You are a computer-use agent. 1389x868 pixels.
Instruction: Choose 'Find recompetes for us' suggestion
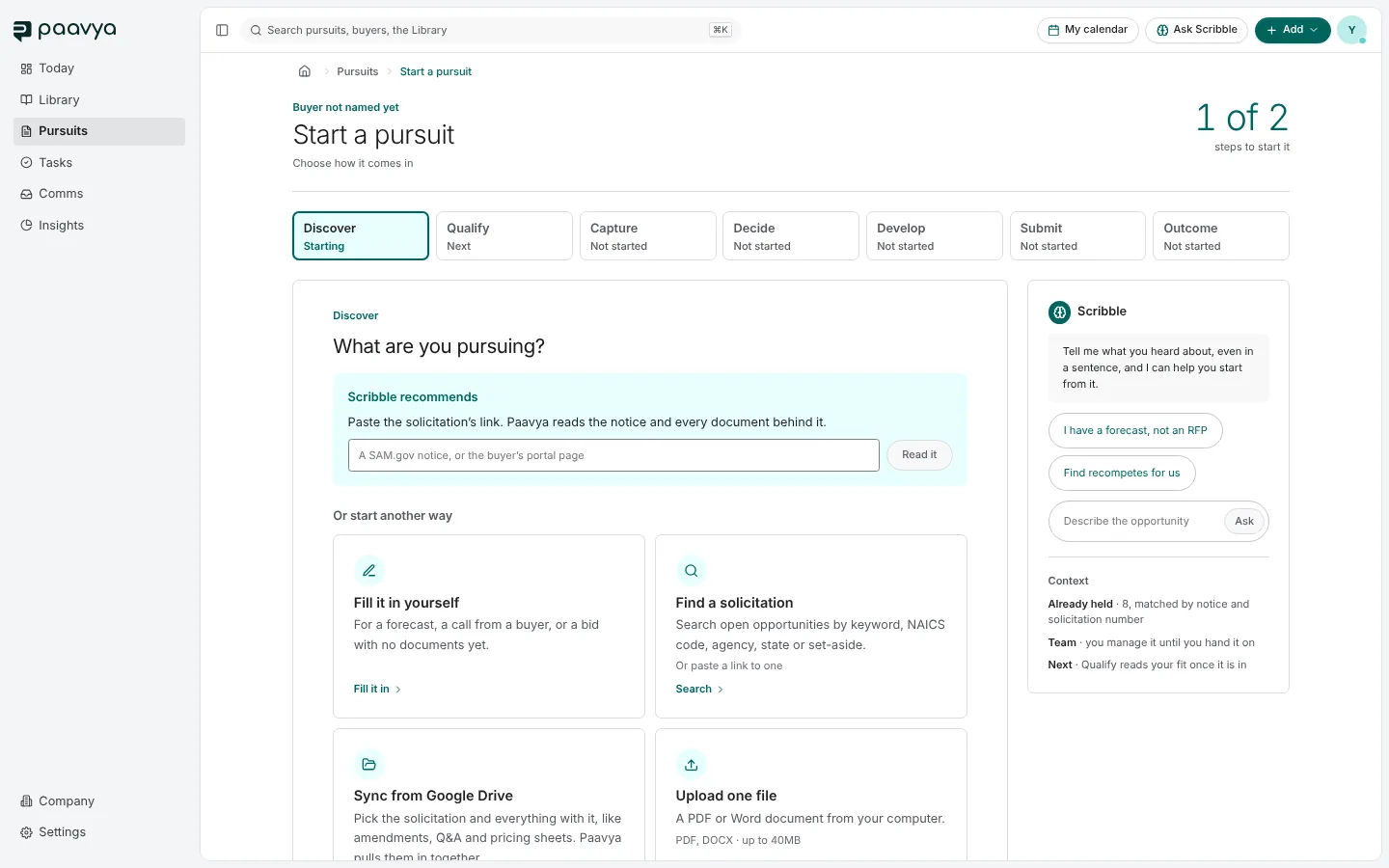point(1122,474)
